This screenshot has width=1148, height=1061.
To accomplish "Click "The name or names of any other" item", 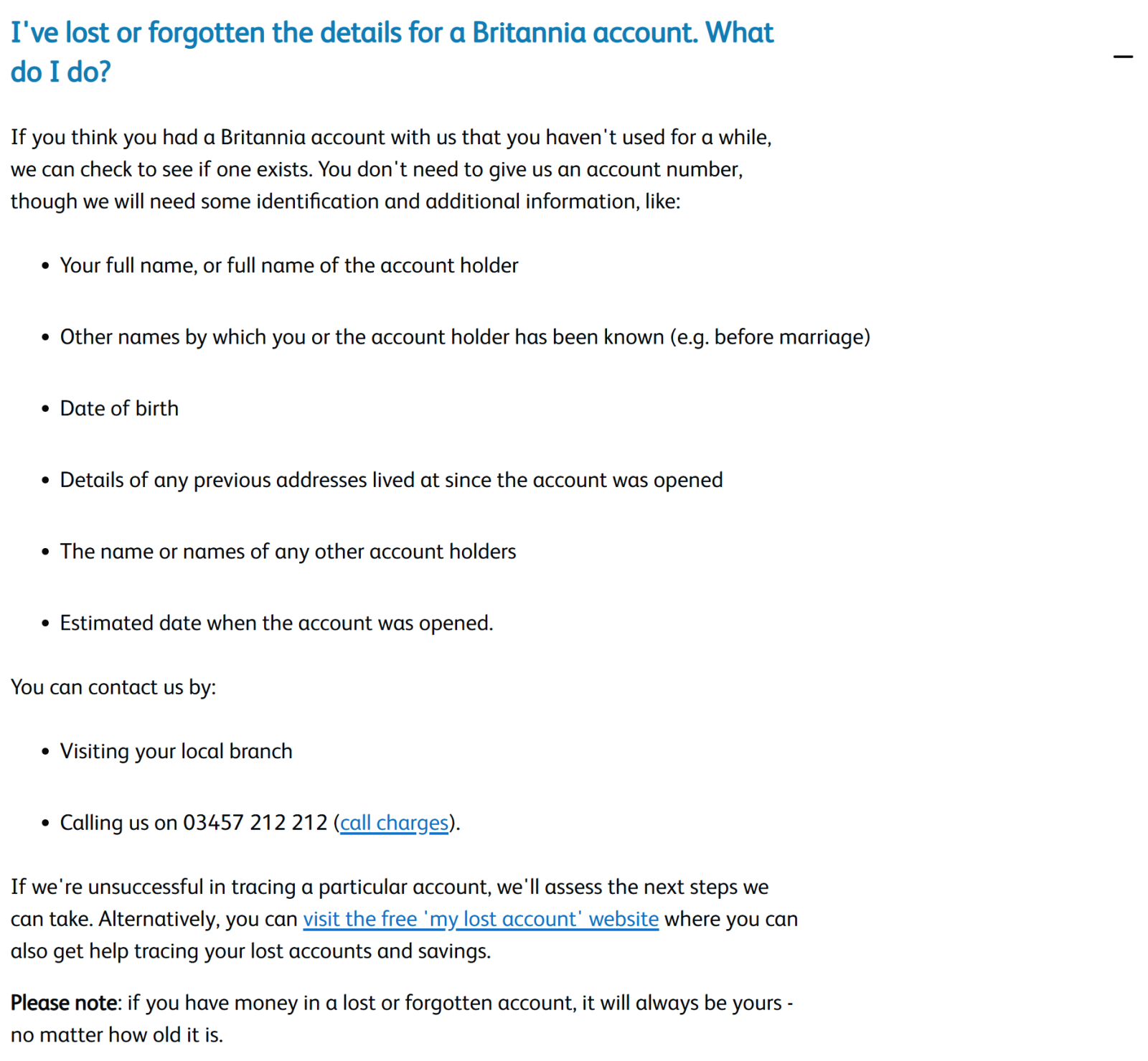I will pyautogui.click(x=288, y=552).
